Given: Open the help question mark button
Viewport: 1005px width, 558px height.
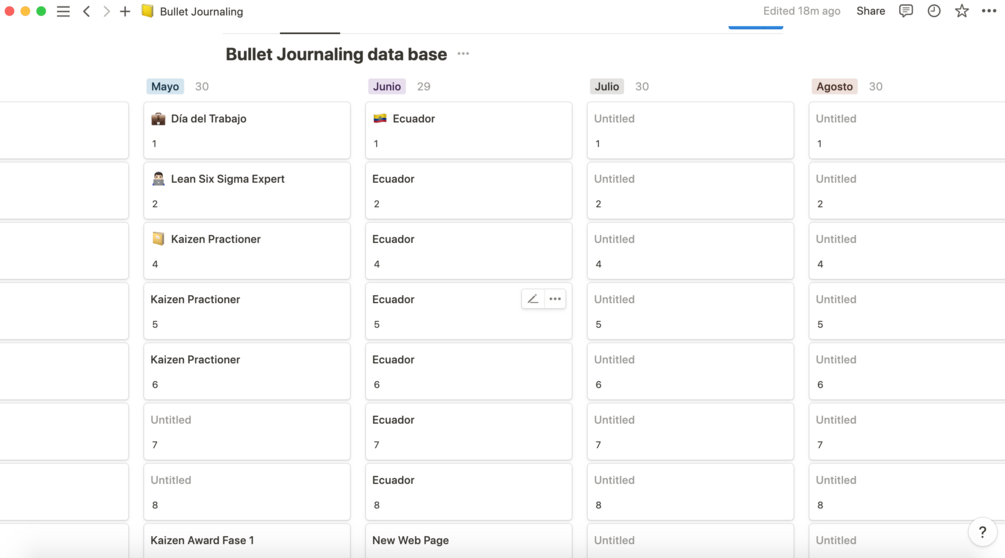Looking at the screenshot, I should (982, 532).
